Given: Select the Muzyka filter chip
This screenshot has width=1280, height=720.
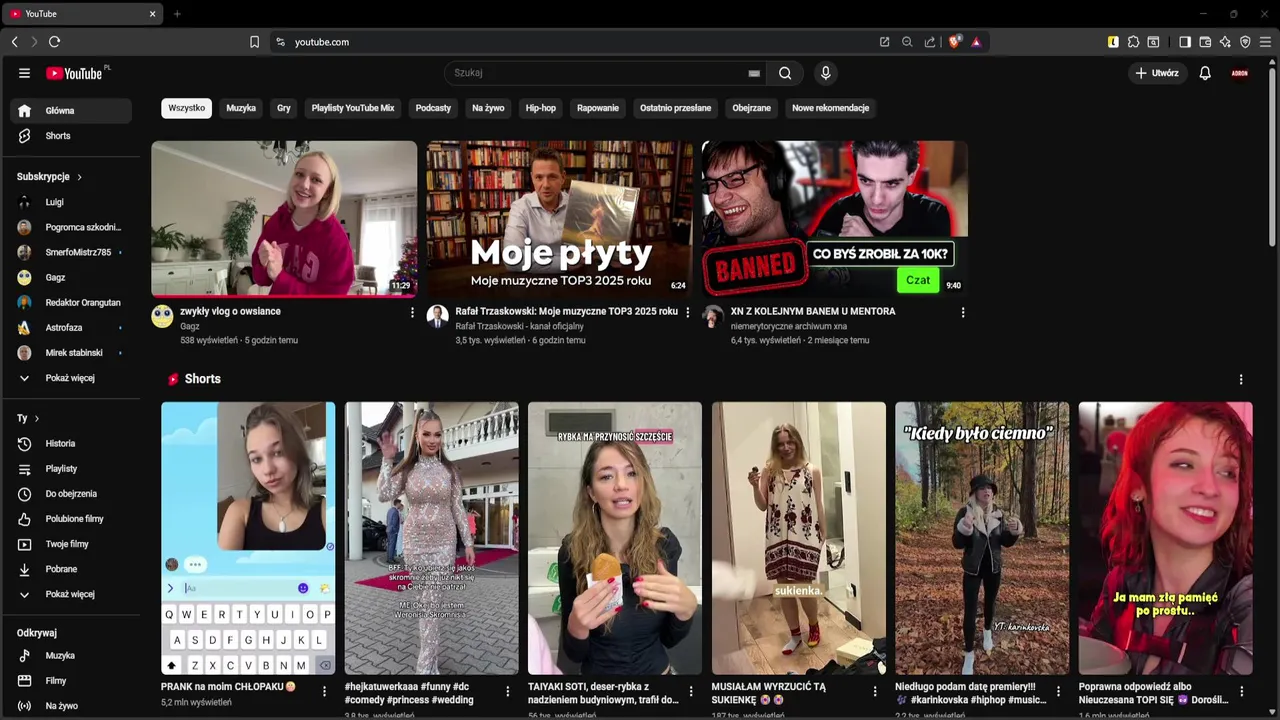Looking at the screenshot, I should 241,108.
